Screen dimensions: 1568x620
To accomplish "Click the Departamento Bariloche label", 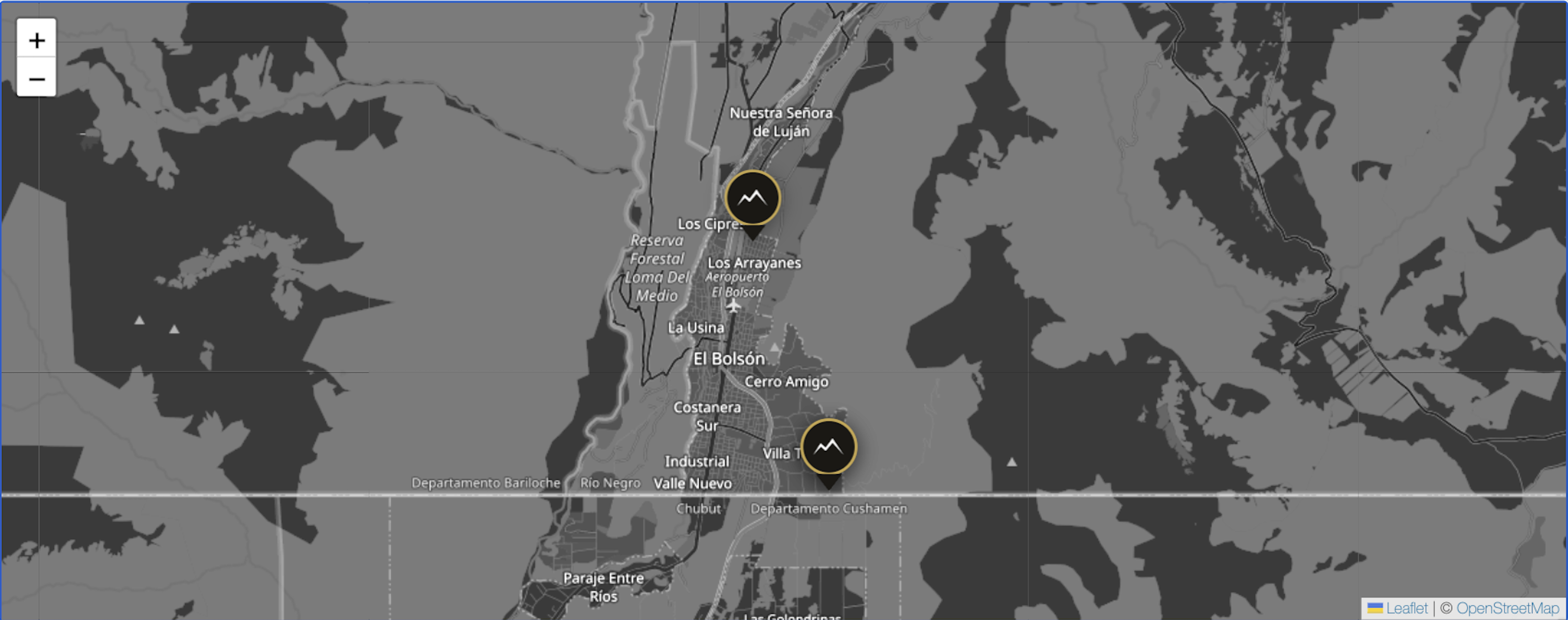I will pos(486,483).
